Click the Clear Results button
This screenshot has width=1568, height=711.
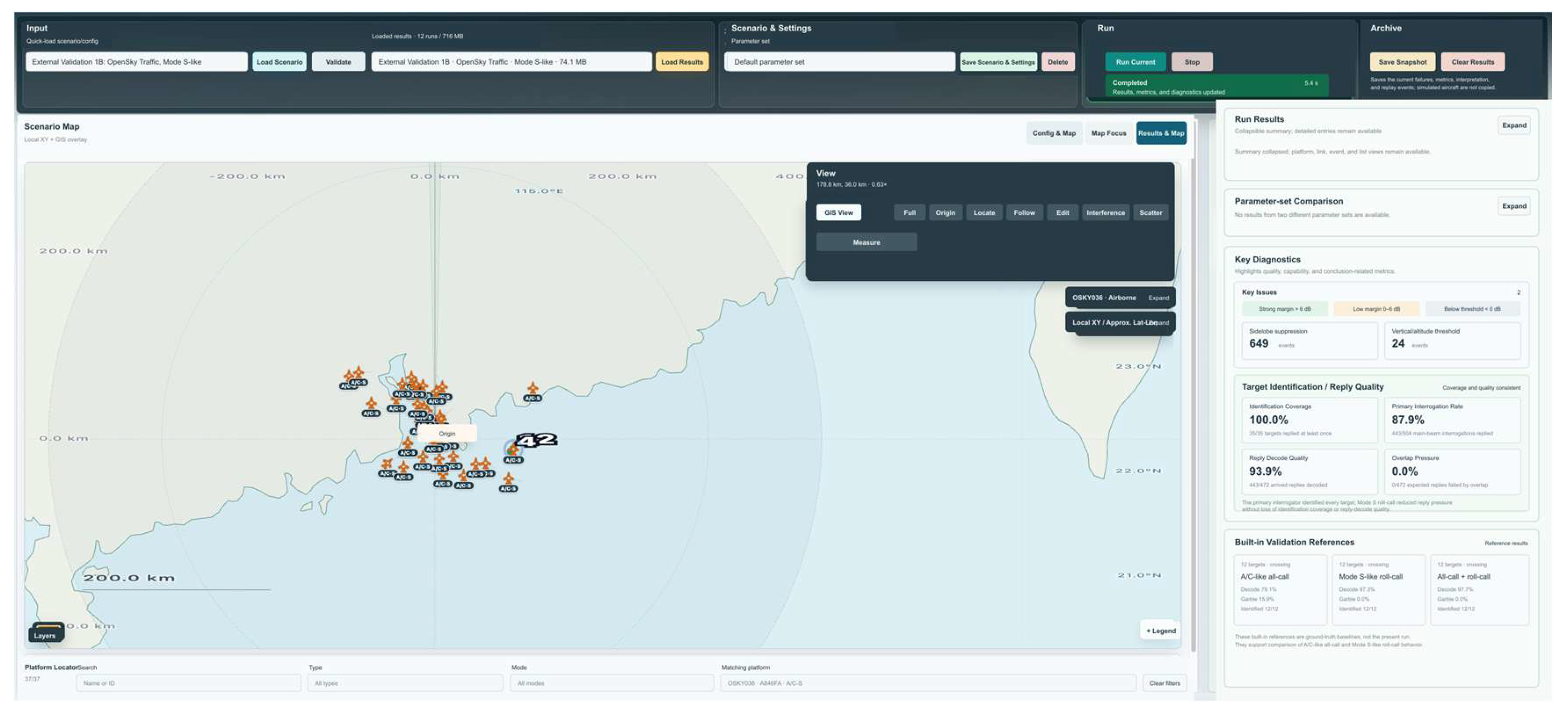tap(1473, 62)
